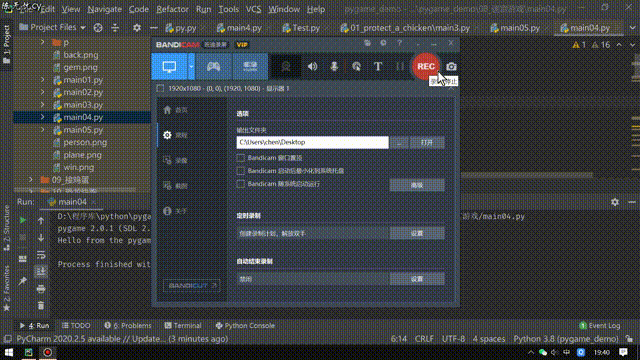Expand the main03.py tree node
Viewport: 640px width, 360px height.
click(x=42, y=105)
